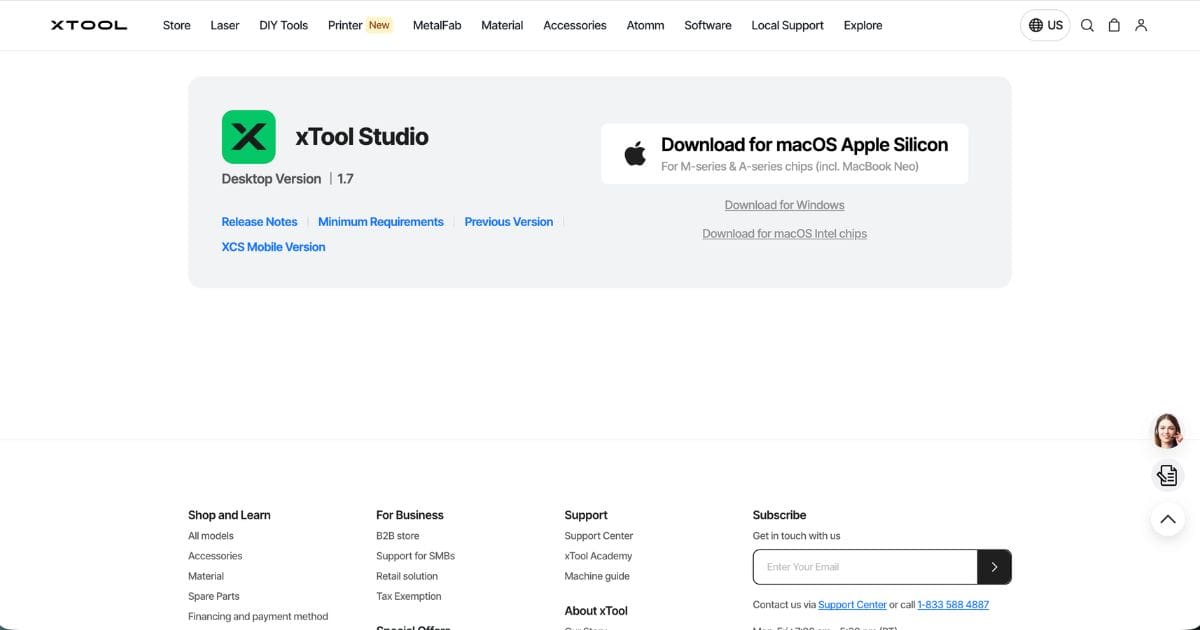Open B2B store link

point(398,536)
